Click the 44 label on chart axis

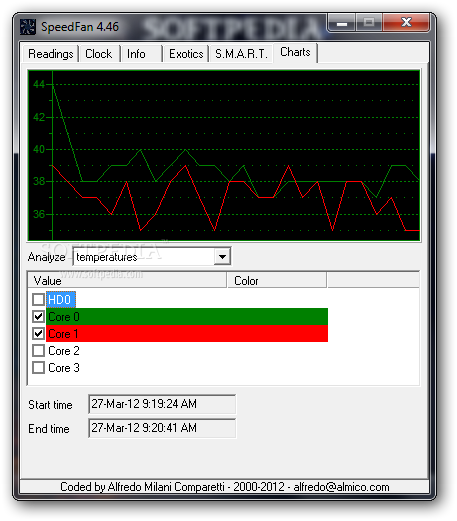tap(39, 84)
